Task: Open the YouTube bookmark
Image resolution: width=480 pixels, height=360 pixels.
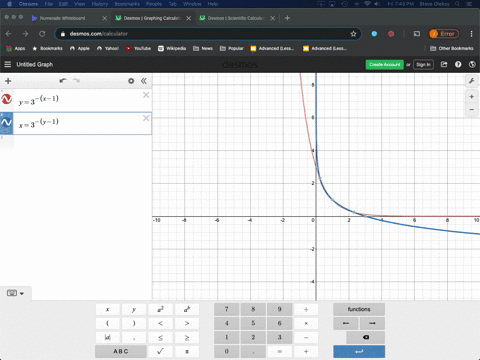Action: [138, 48]
